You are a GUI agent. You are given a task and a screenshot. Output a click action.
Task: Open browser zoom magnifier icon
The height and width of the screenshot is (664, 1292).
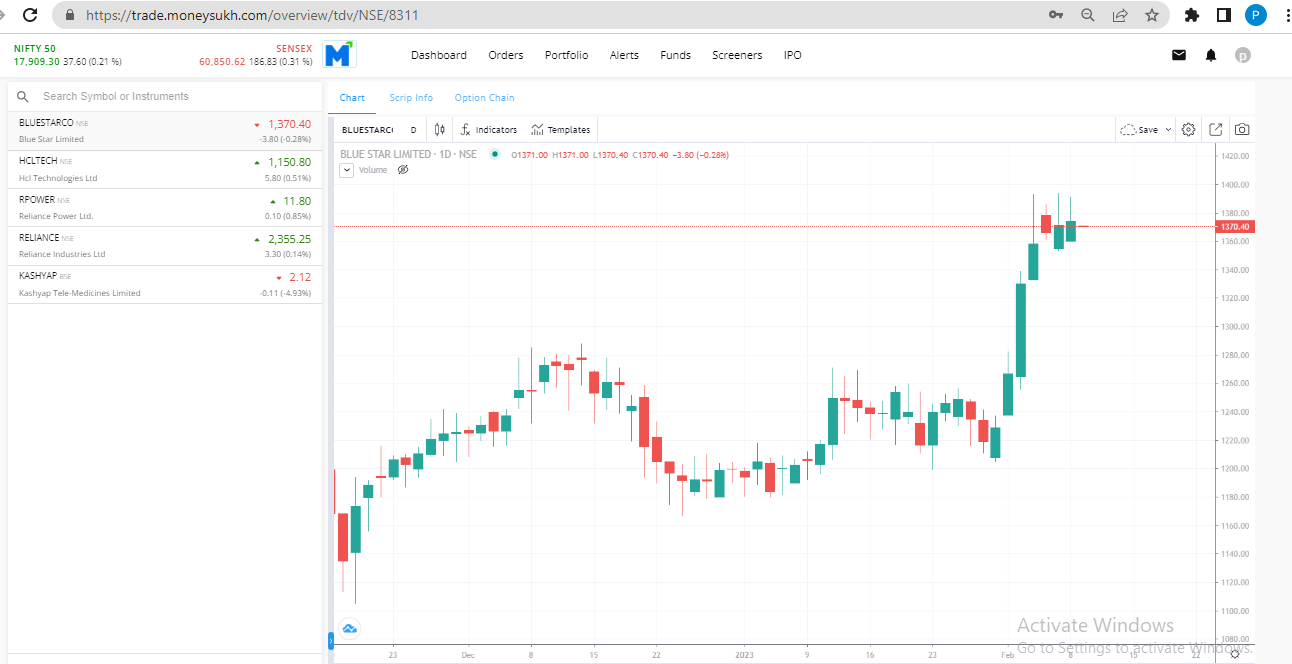click(x=1088, y=15)
